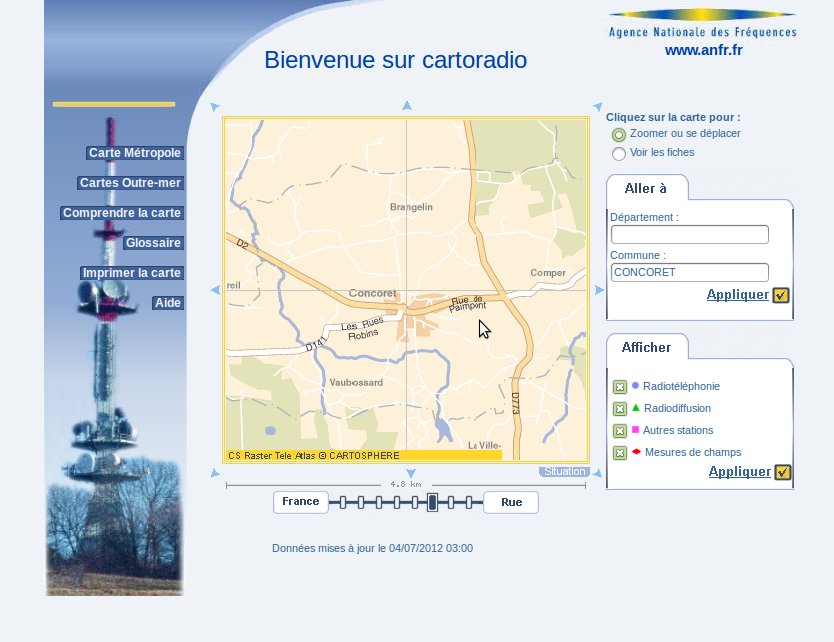Select 'Zoomer ou se déplacer' radio option
834x642 pixels.
(x=619, y=134)
